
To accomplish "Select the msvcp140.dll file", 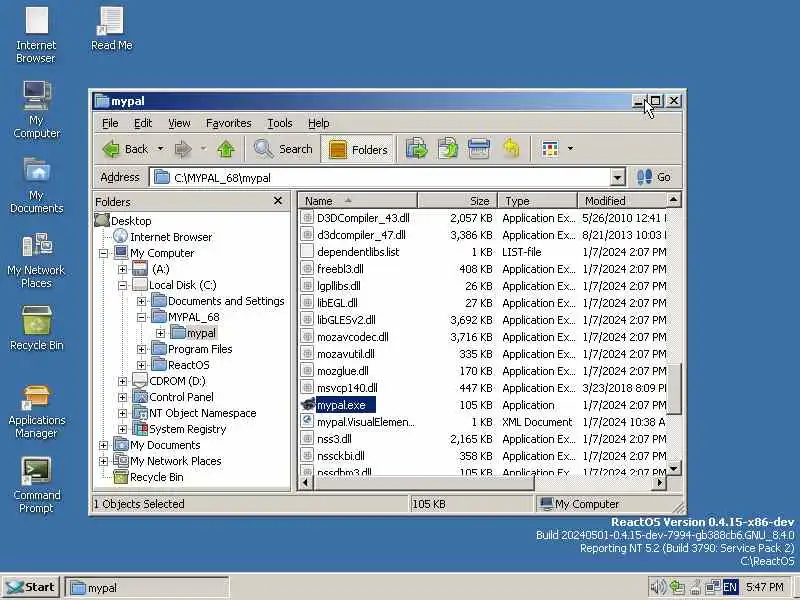I will (x=347, y=388).
